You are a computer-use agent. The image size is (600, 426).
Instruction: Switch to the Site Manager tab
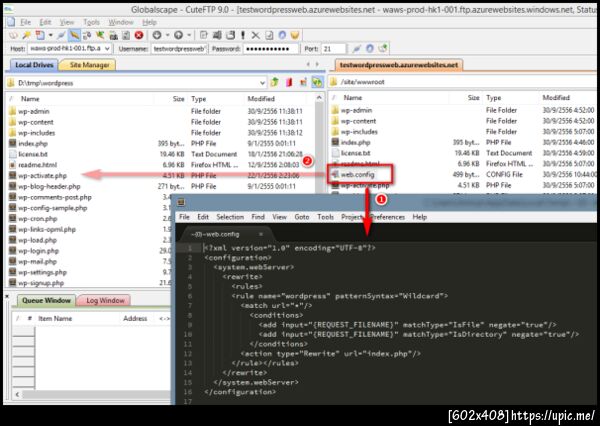[x=88, y=65]
